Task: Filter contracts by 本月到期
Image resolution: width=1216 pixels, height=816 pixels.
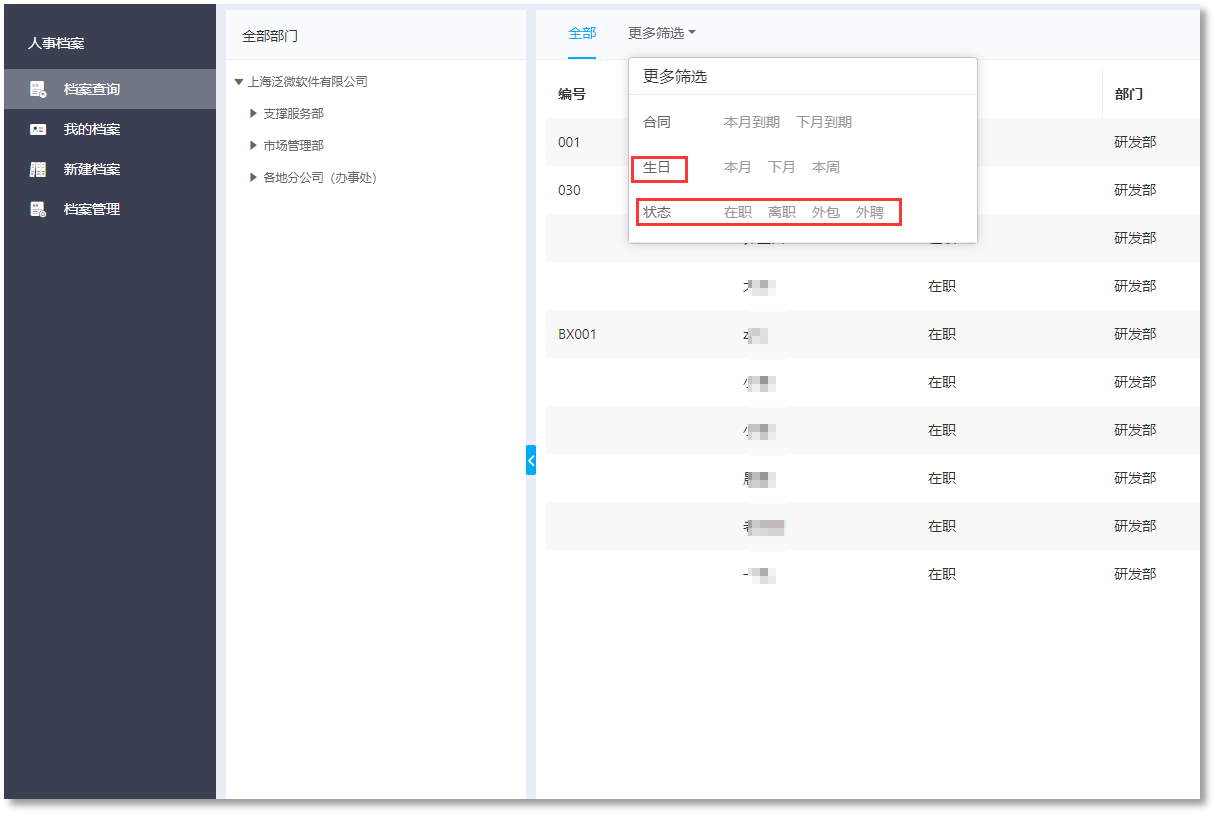Action: pyautogui.click(x=752, y=122)
